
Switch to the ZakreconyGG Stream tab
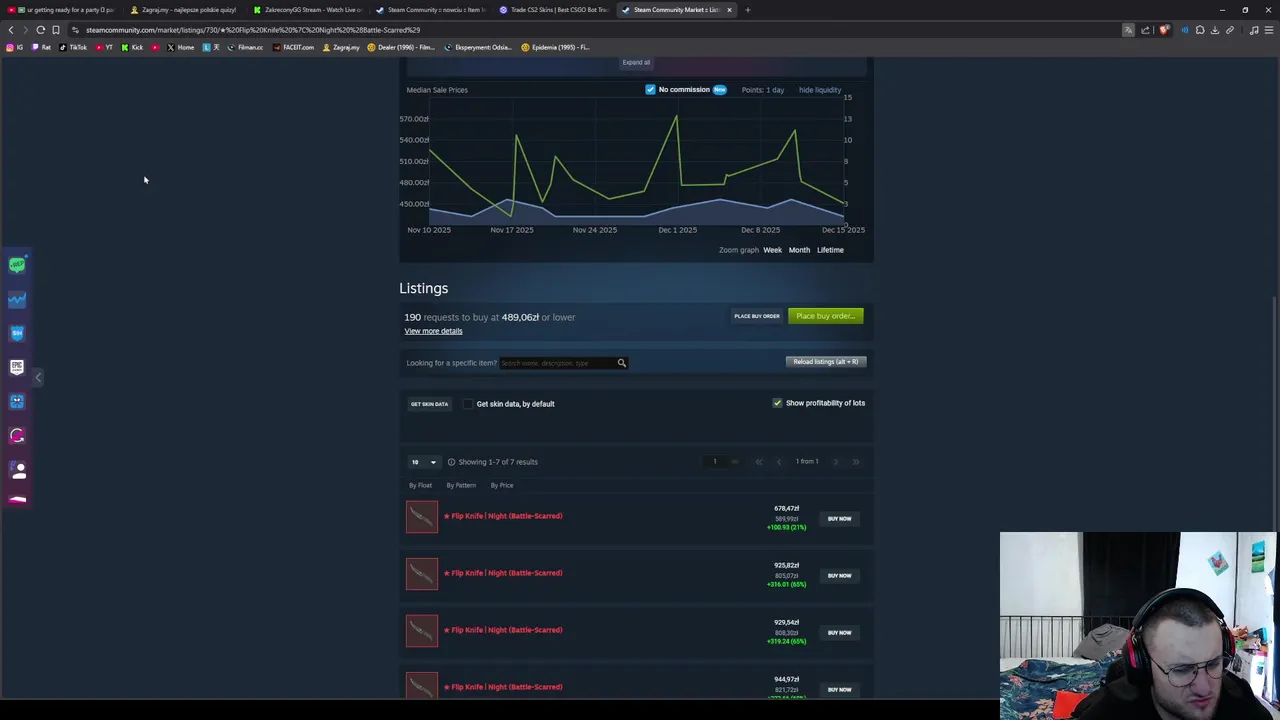point(308,10)
